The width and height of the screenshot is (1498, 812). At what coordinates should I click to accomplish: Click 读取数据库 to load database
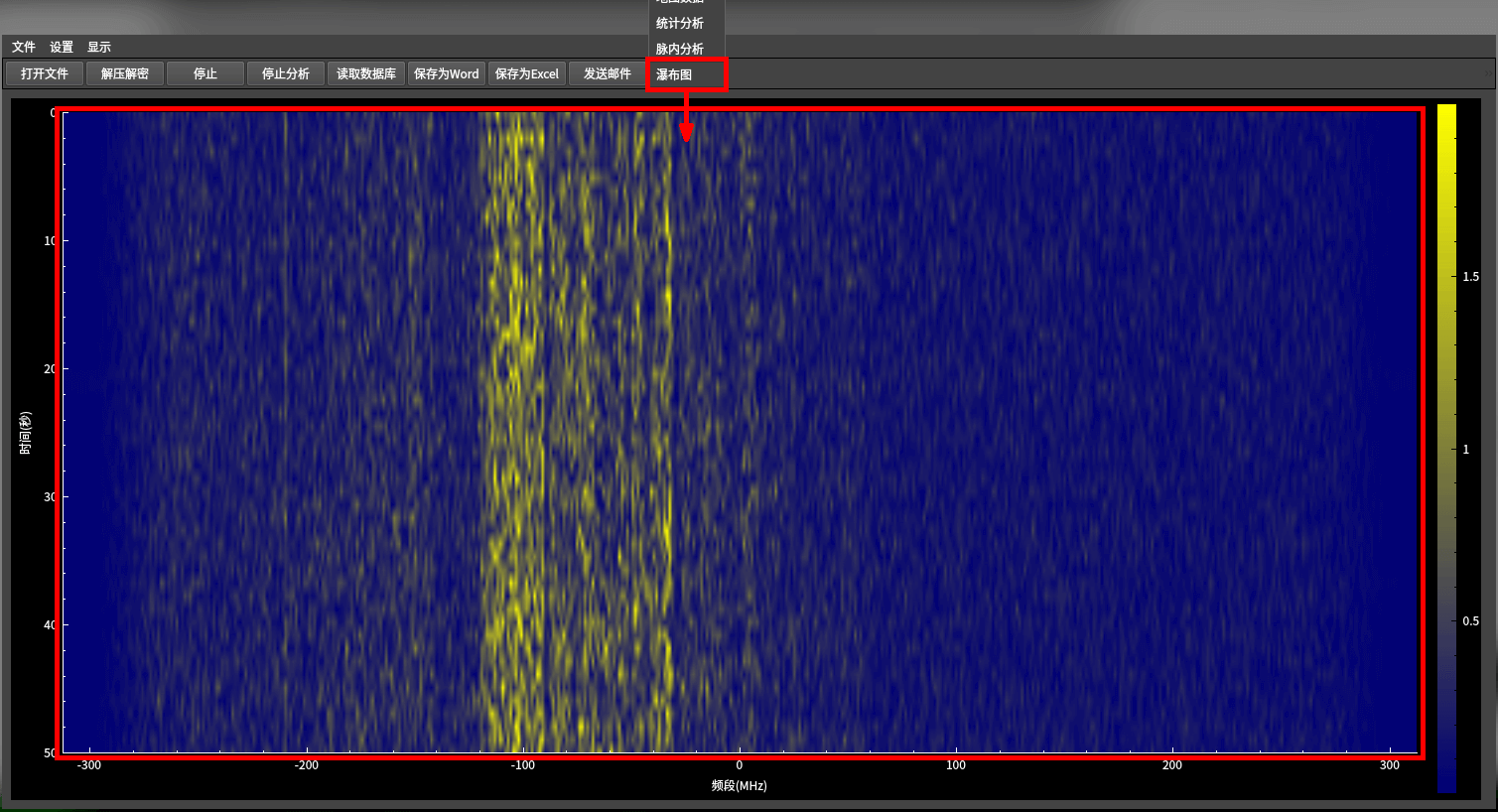point(366,73)
